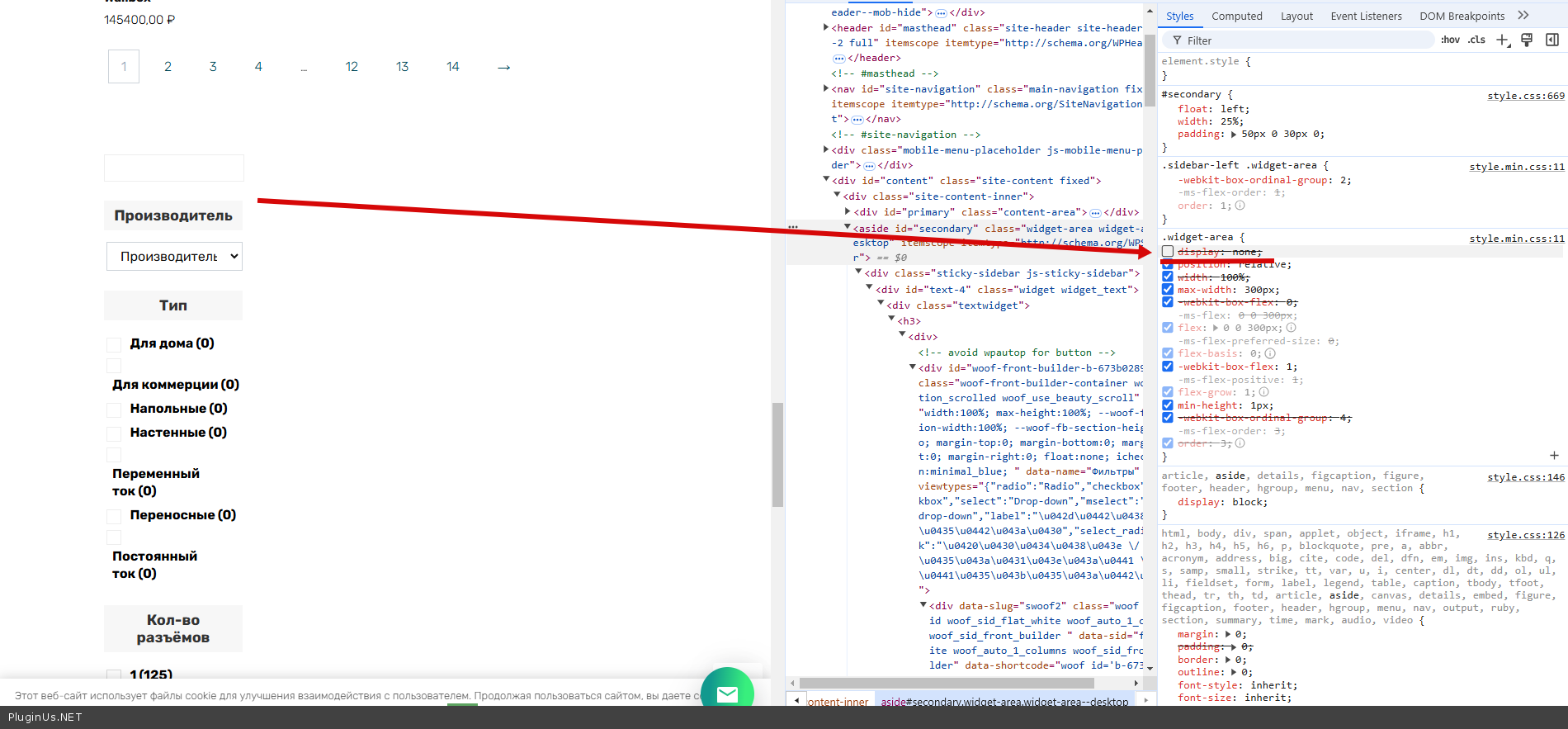Toggle the computed styles sidebar icon
1568x729 pixels.
(x=1551, y=40)
